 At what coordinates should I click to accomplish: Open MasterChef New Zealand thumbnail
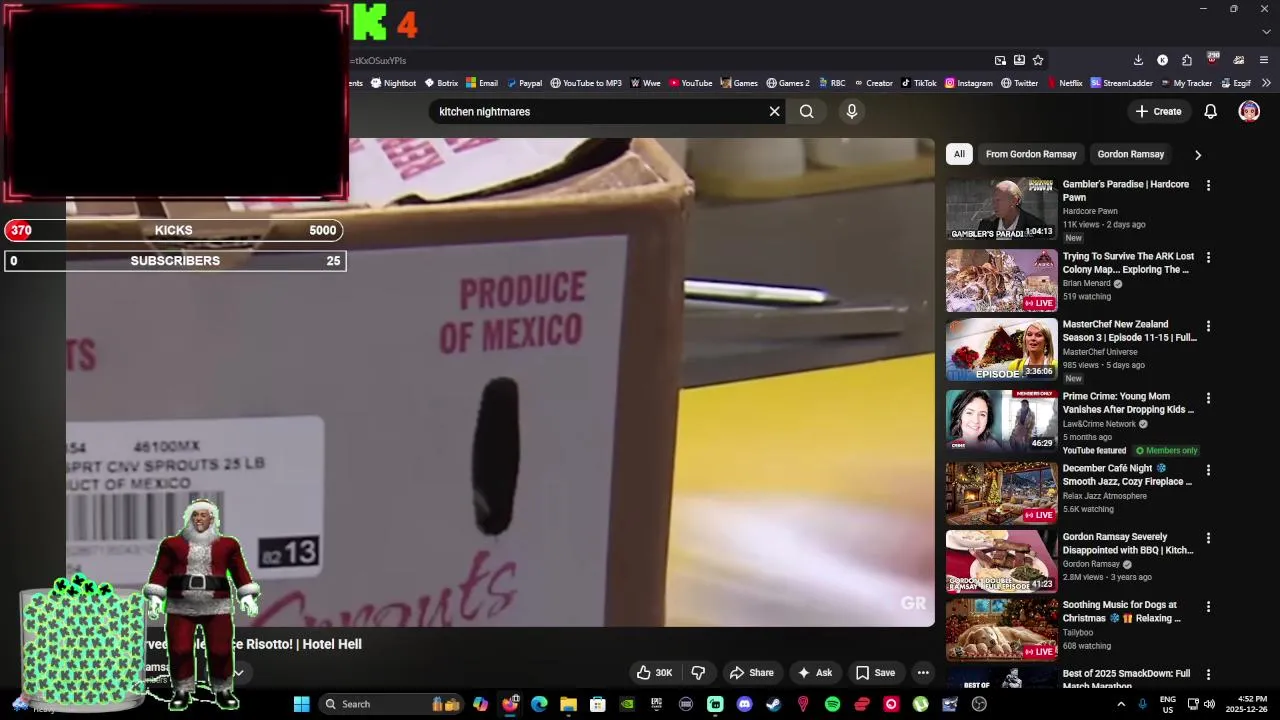[x=1001, y=350]
